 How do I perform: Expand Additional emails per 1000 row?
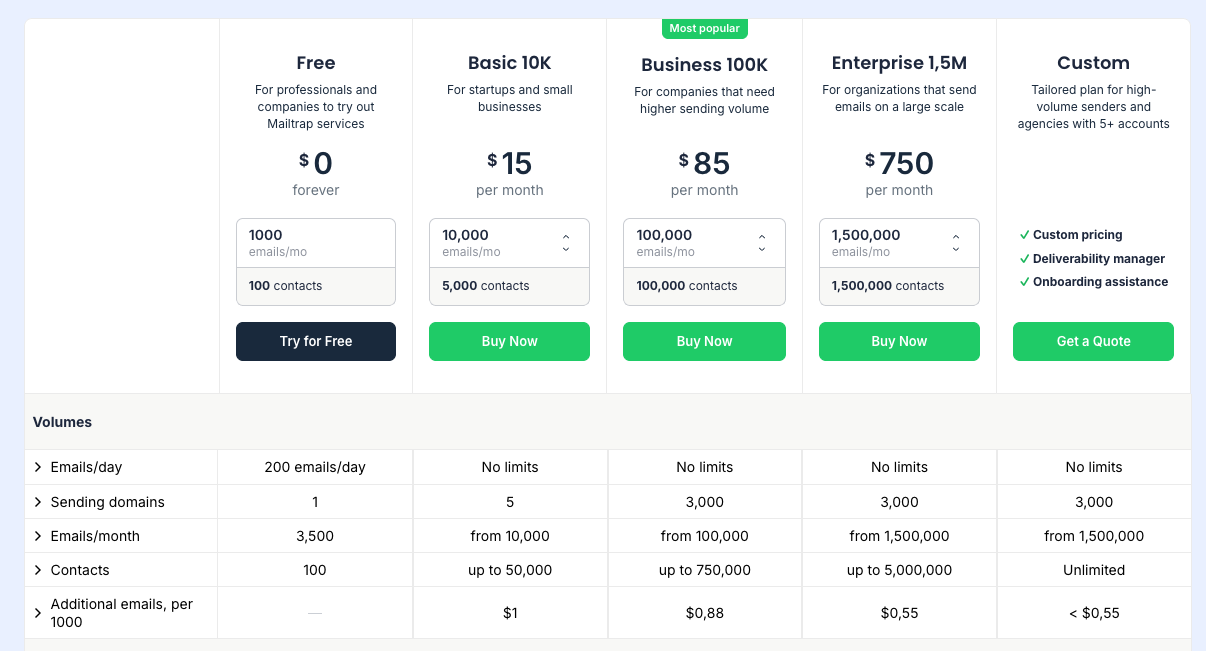(x=38, y=613)
